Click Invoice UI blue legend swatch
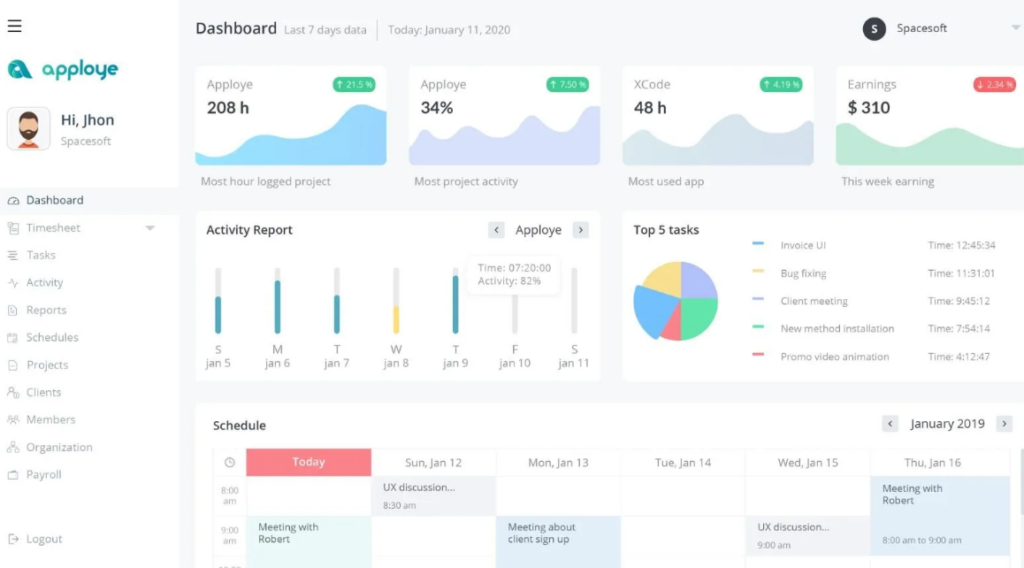This screenshot has height=568, width=1024. pos(758,244)
